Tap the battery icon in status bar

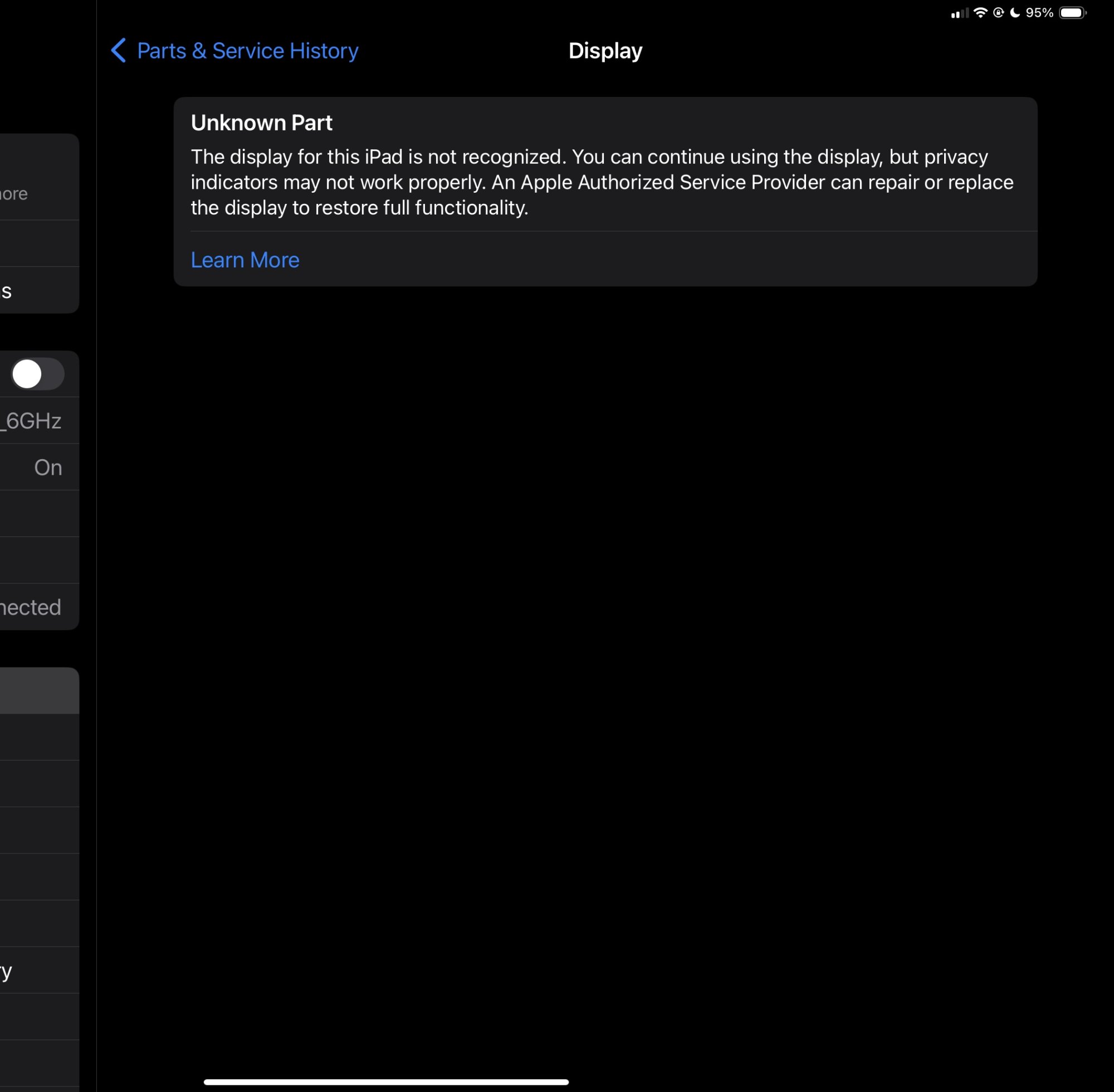(x=1072, y=13)
